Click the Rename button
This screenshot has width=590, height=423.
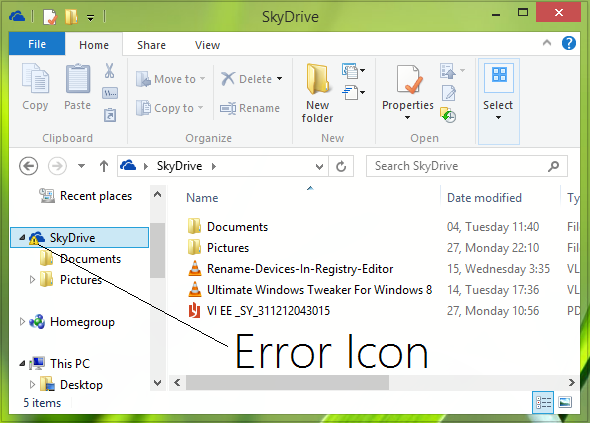pyautogui.click(x=250, y=108)
